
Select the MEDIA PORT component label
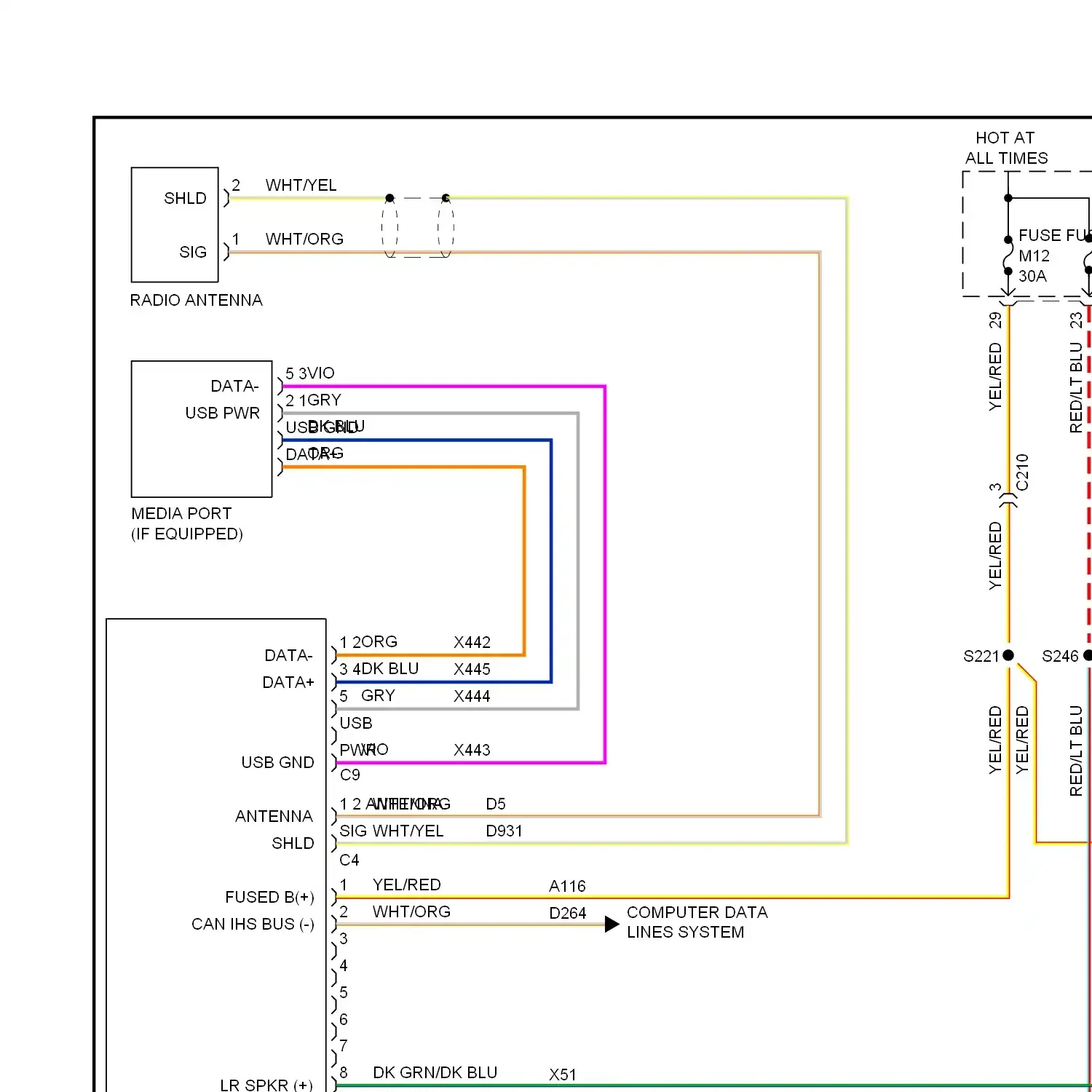(x=181, y=513)
